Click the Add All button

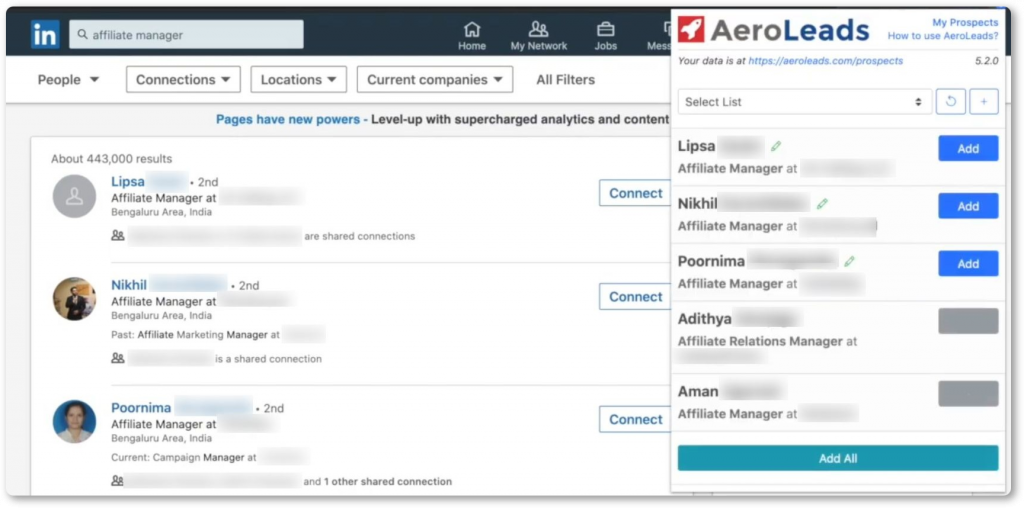[x=838, y=458]
